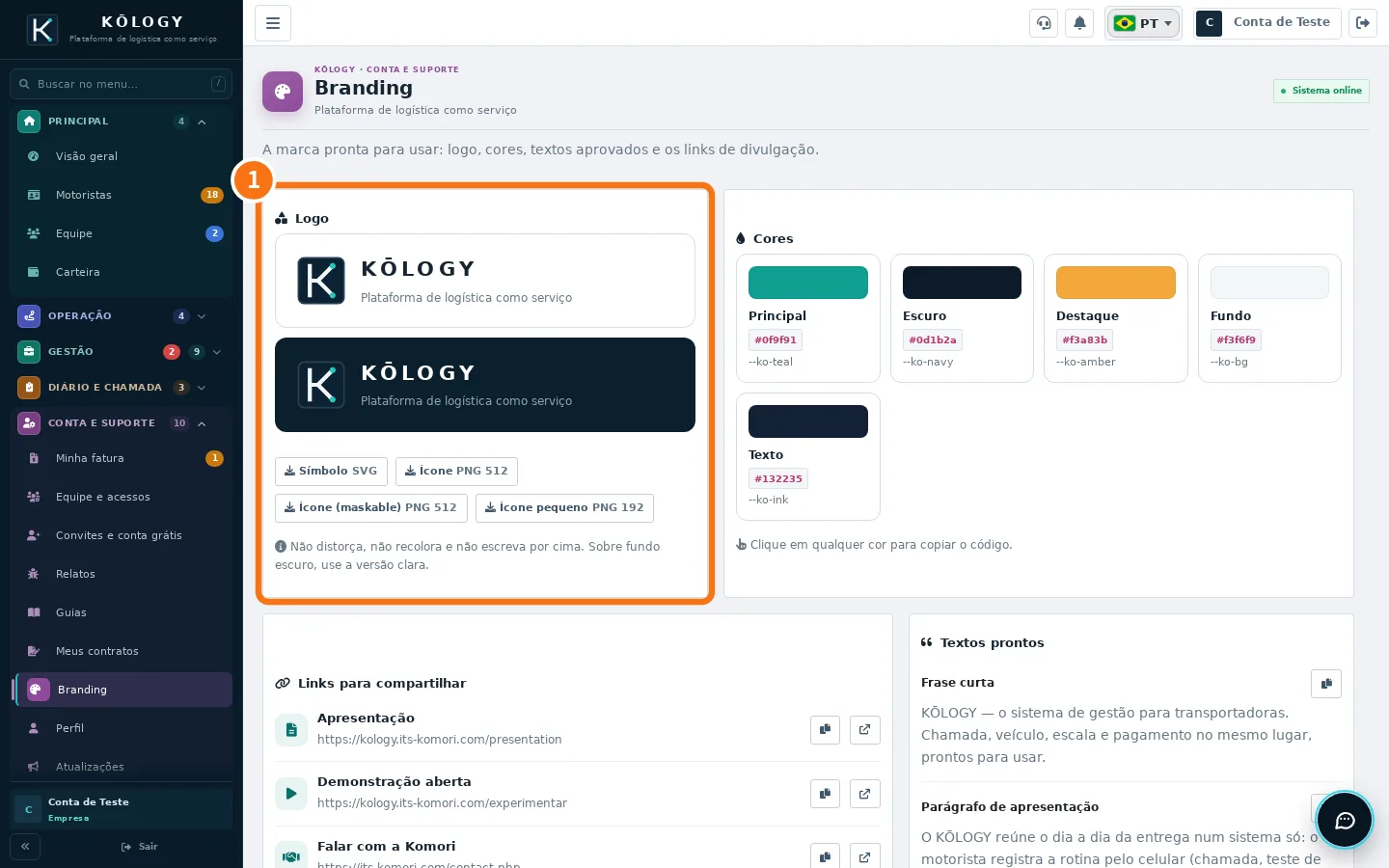Open Demonstração aberta in new tab
The image size is (1389, 868).
[865, 794]
